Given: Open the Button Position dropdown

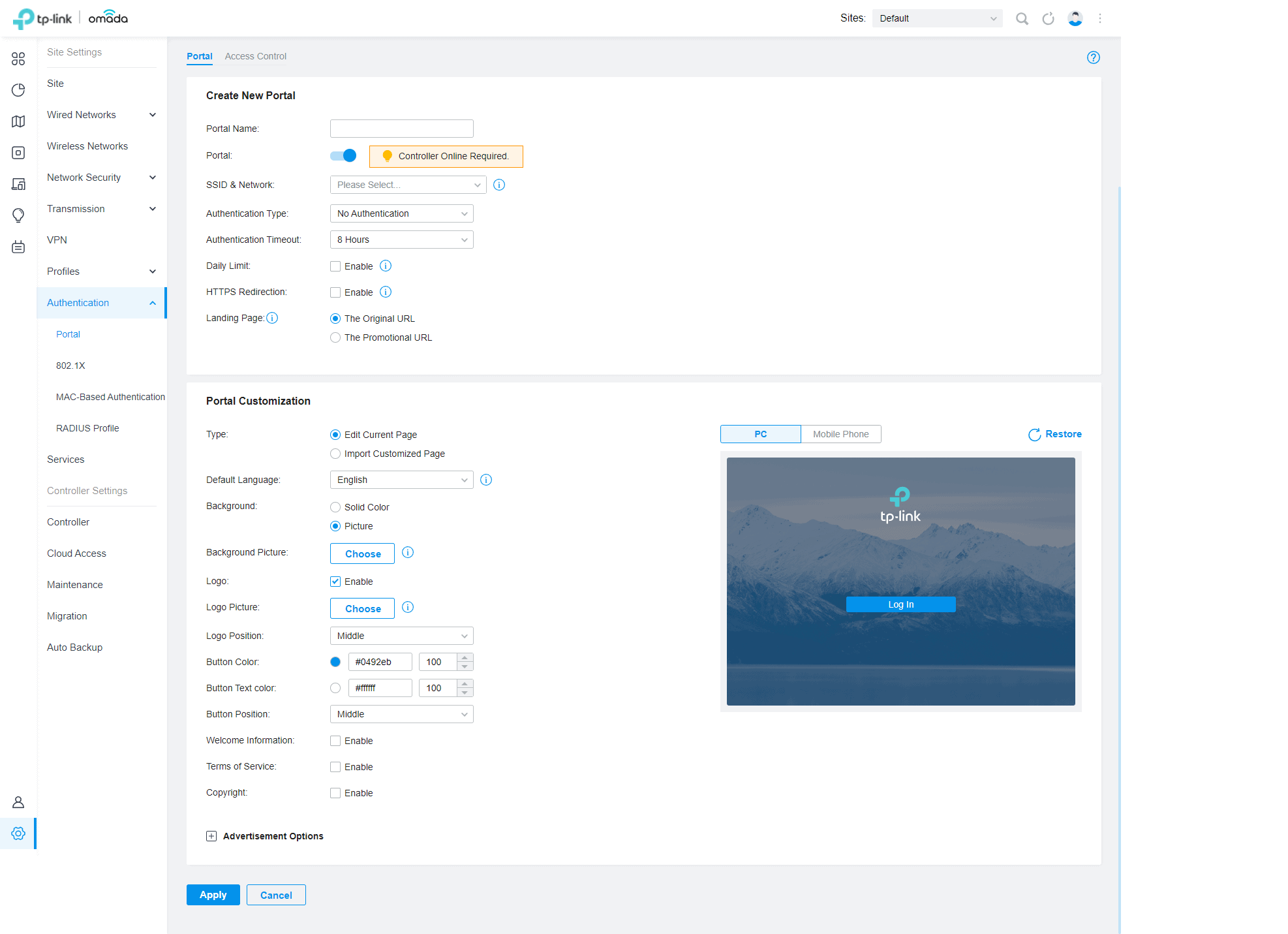Looking at the screenshot, I should click(402, 714).
